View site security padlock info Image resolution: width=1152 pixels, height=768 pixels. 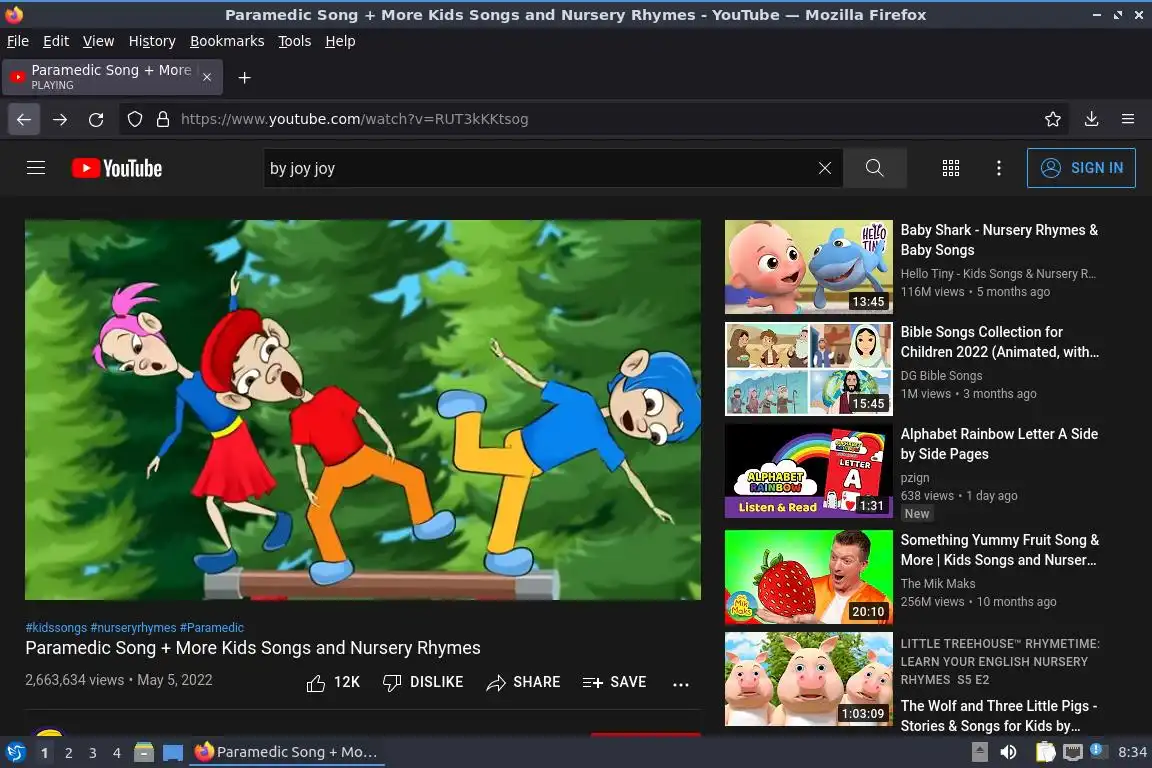(163, 119)
